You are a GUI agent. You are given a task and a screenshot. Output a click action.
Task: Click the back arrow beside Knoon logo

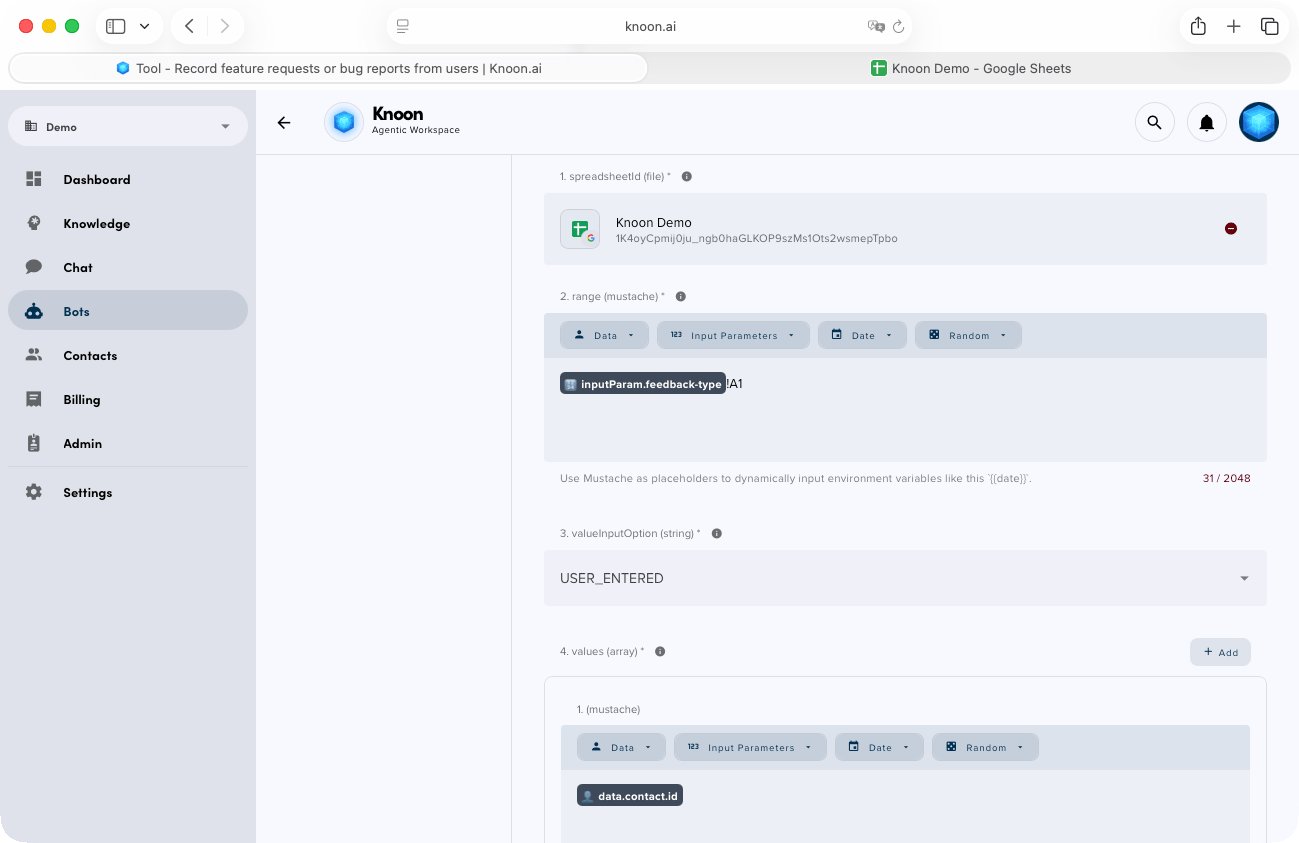[284, 122]
